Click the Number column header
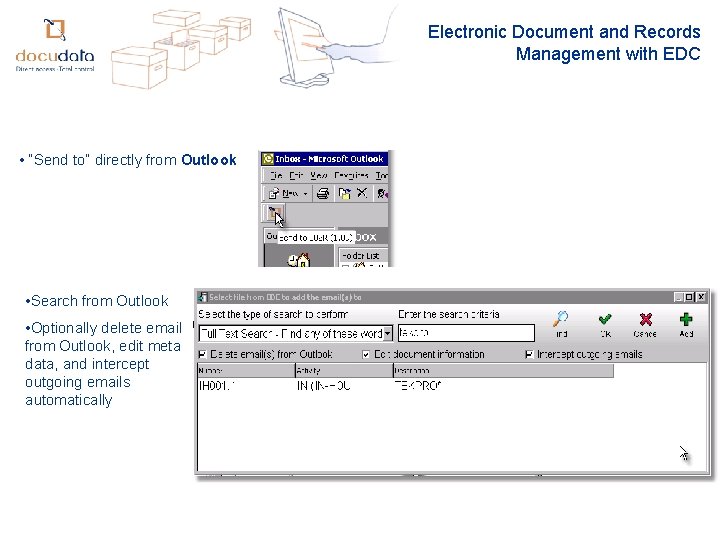This screenshot has height=540, width=720. pyautogui.click(x=246, y=371)
